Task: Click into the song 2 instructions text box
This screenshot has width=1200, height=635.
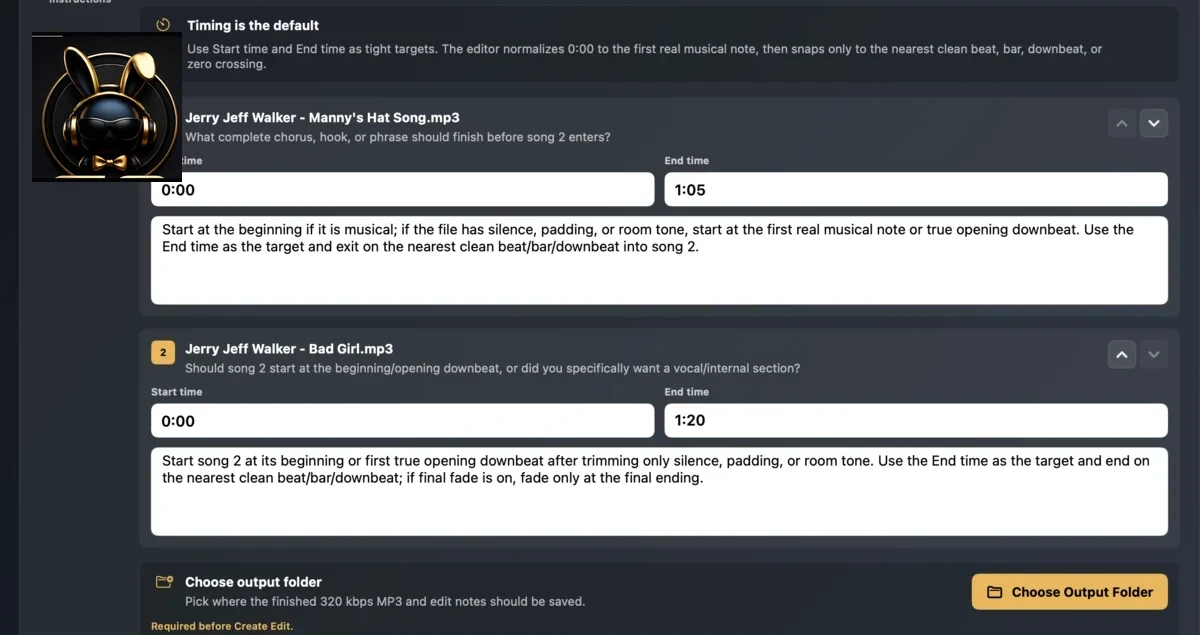Action: pos(659,491)
